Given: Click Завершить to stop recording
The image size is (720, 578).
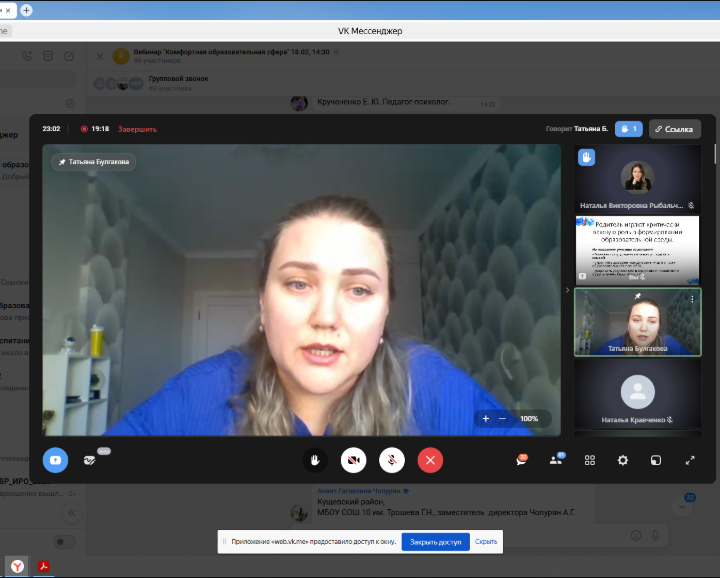Looking at the screenshot, I should (137, 129).
